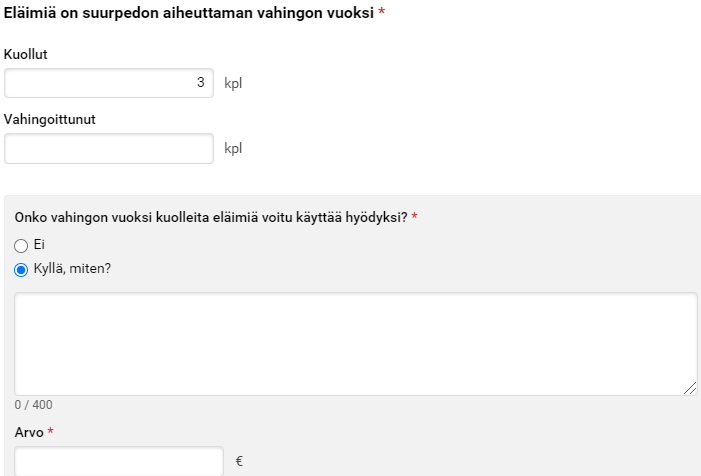The height and width of the screenshot is (476, 701).
Task: Click the "Kuollut" field label
Action: [26, 54]
